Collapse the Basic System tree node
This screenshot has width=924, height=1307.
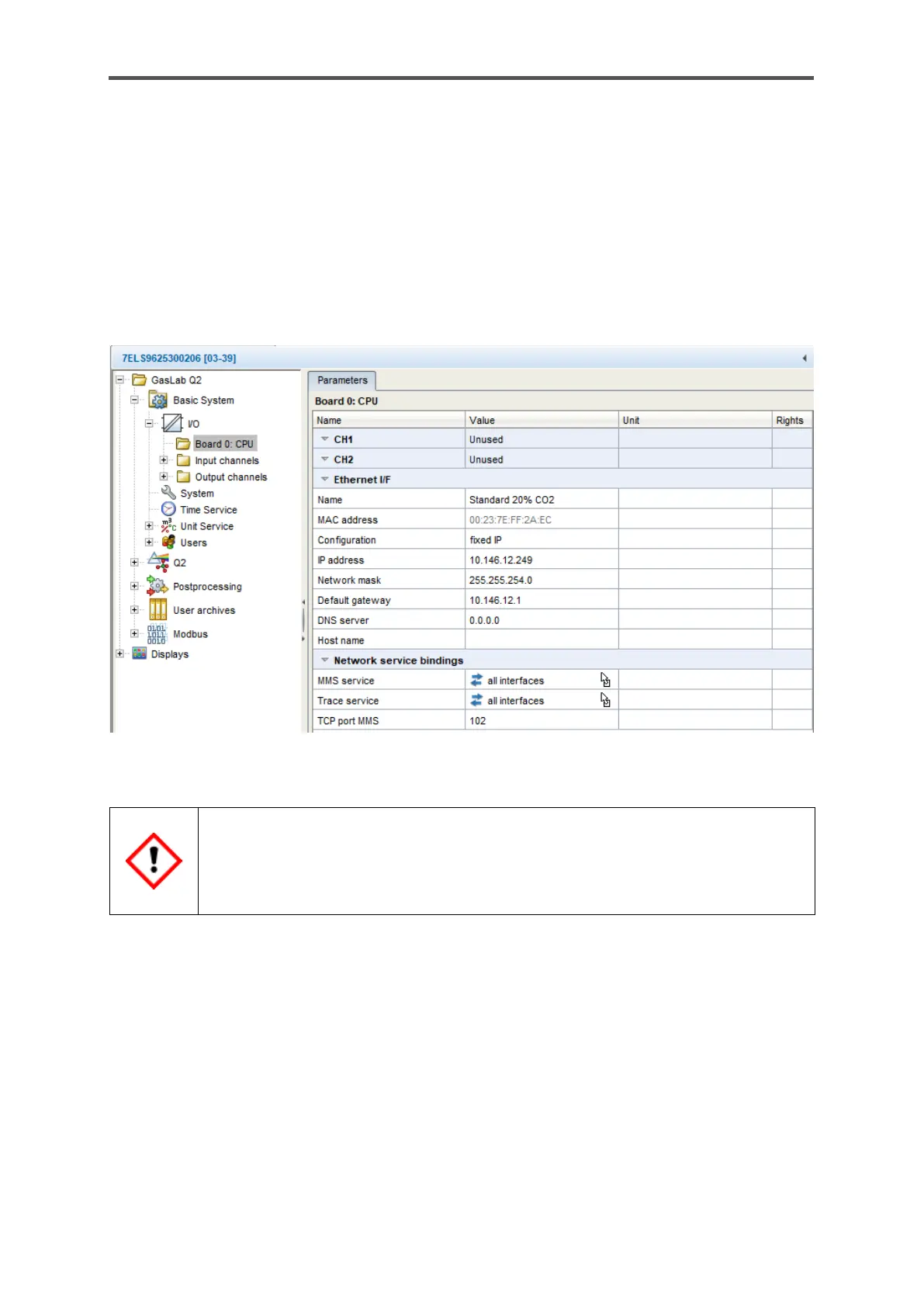(134, 400)
